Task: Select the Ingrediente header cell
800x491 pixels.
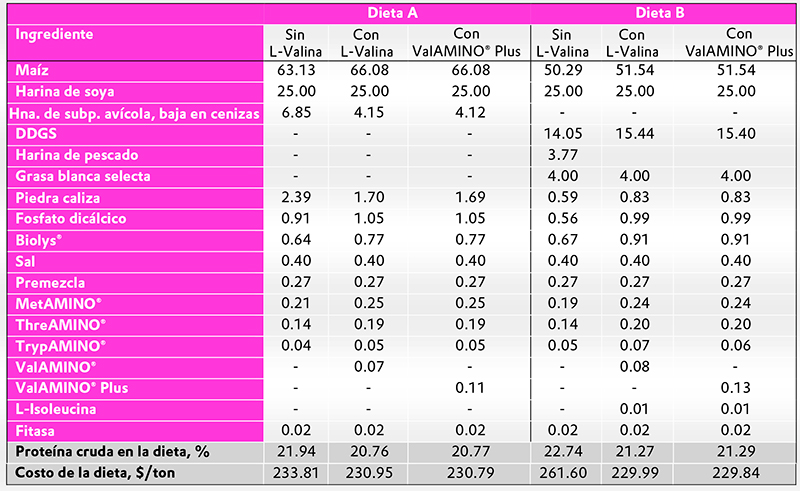Action: click(x=55, y=34)
